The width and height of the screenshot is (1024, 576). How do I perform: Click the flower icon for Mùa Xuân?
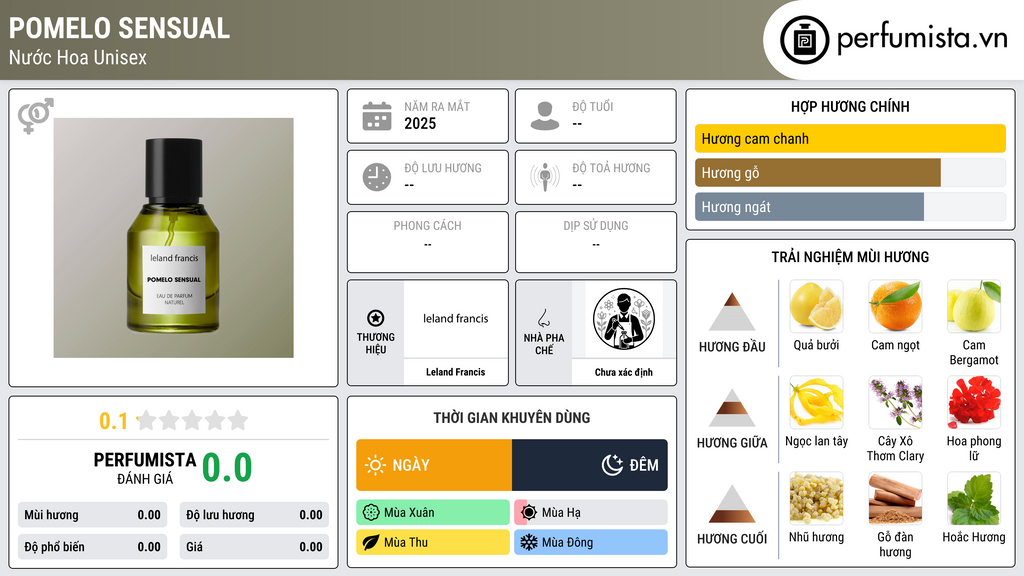click(x=371, y=513)
